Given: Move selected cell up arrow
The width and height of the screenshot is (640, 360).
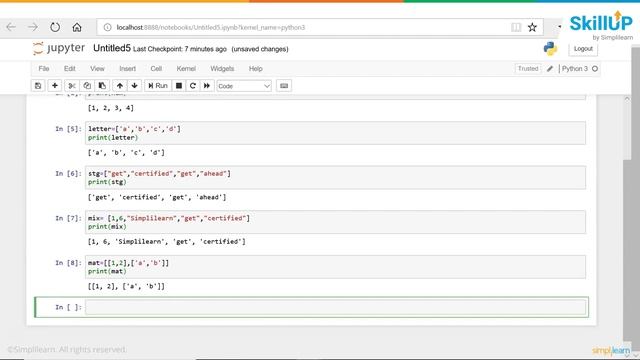Looking at the screenshot, I should point(120,86).
